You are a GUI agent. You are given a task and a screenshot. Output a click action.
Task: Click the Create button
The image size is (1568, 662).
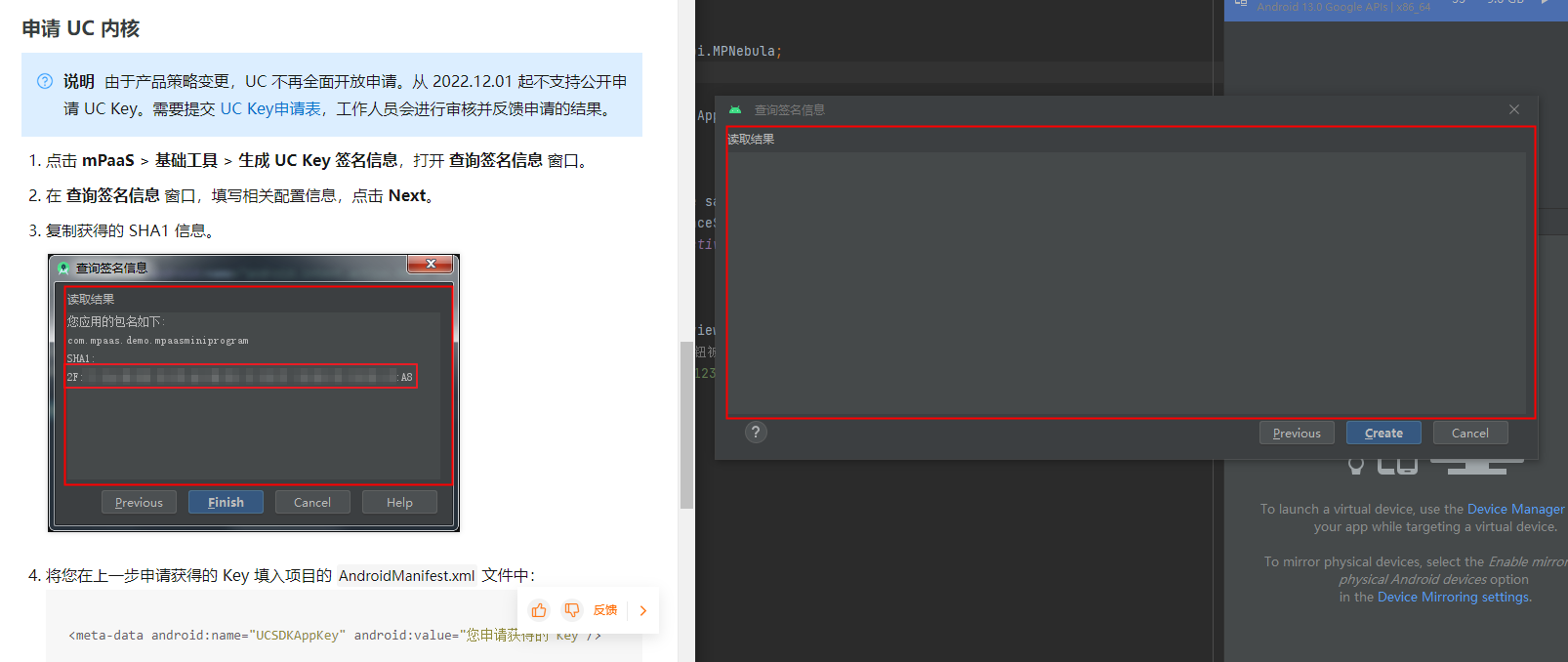coord(1383,433)
